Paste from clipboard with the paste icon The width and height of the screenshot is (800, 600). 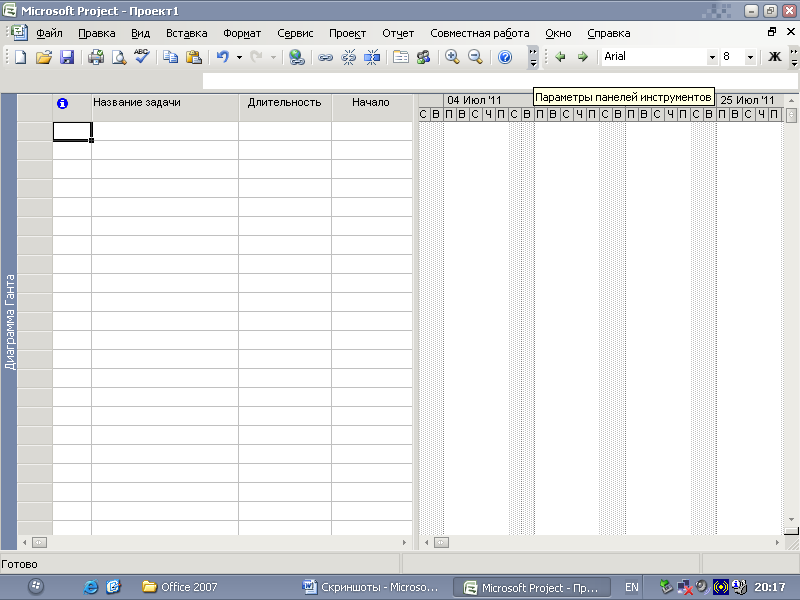[194, 57]
